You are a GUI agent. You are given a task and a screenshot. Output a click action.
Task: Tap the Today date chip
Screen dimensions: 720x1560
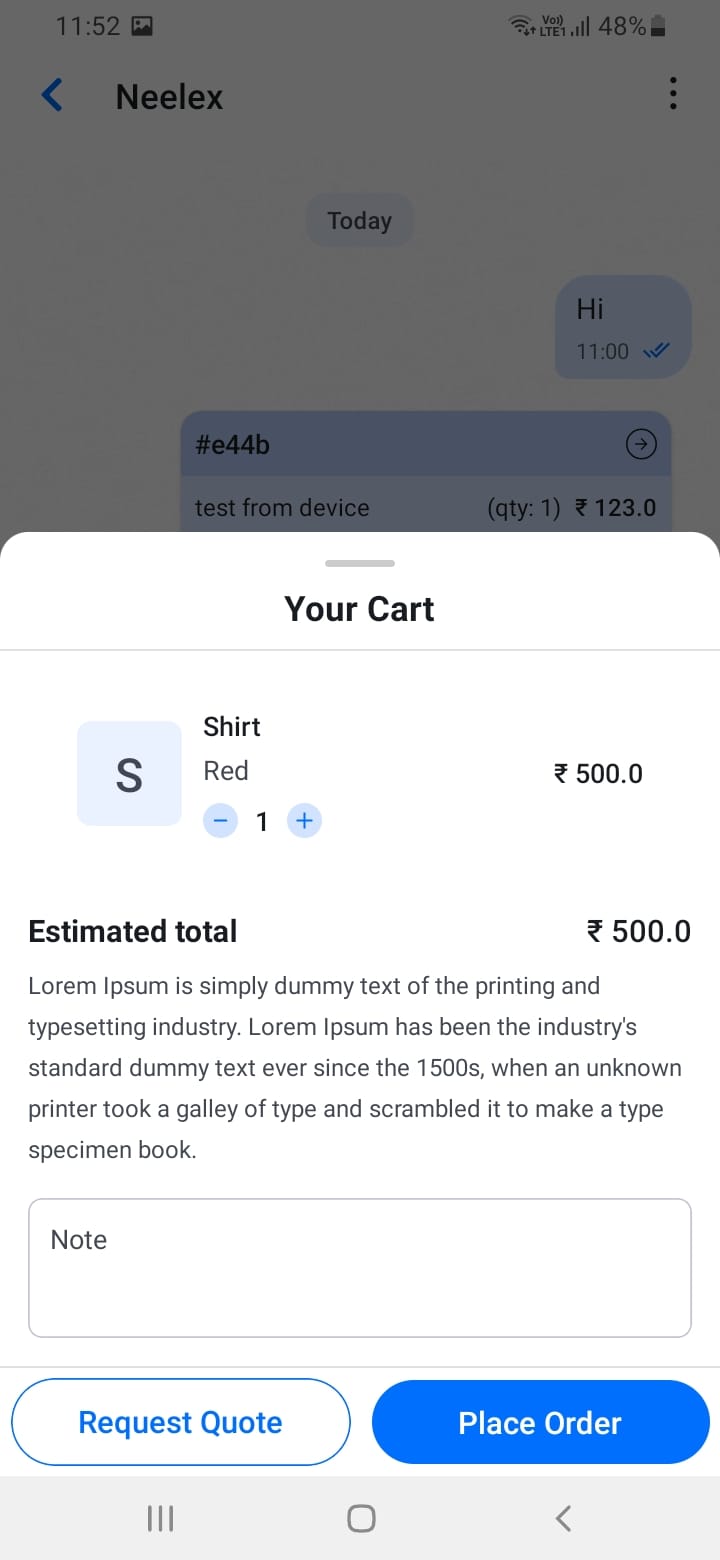click(359, 221)
